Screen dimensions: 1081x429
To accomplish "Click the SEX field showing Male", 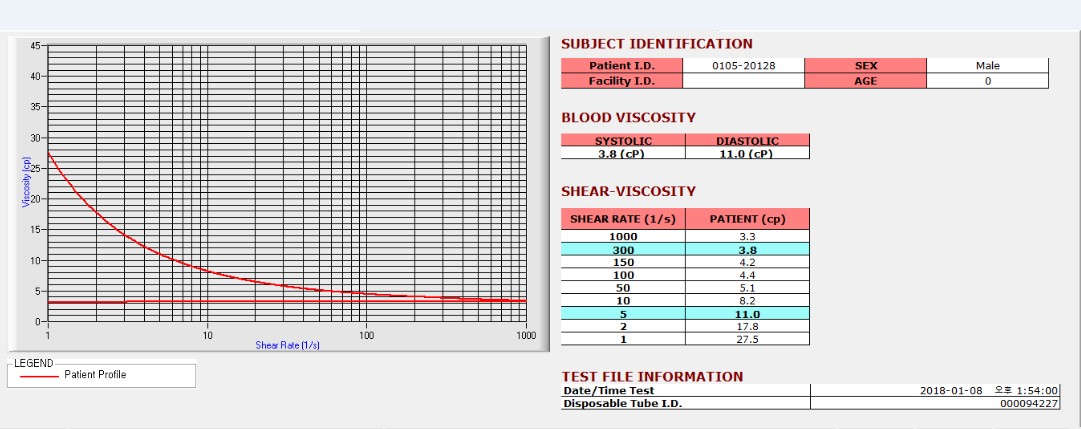I will tap(987, 66).
